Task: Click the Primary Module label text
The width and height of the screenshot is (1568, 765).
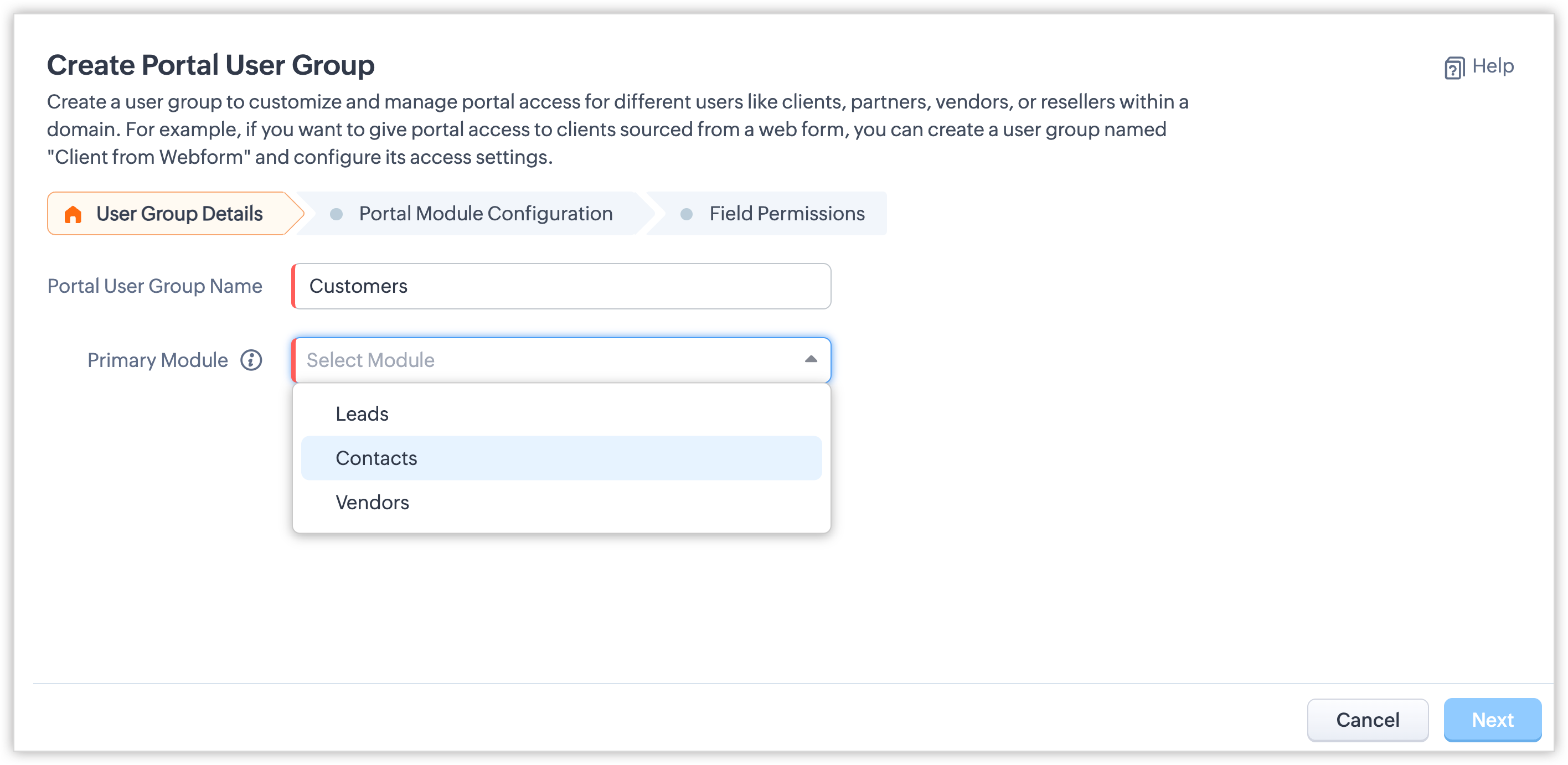Action: [x=158, y=360]
